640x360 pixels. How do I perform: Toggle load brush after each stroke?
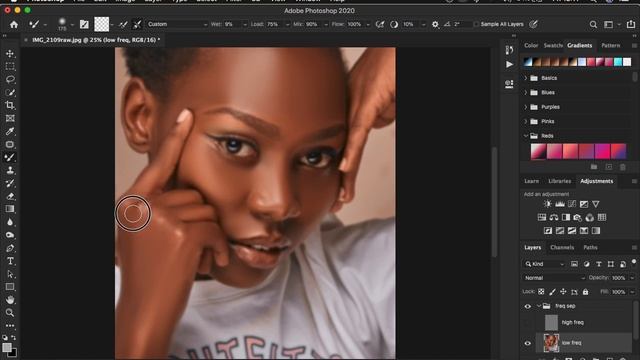(x=123, y=24)
